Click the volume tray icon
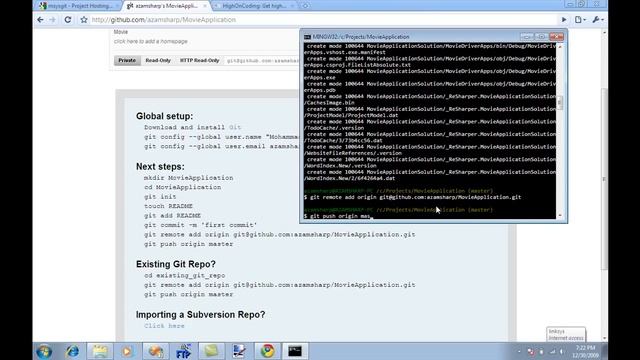The height and width of the screenshot is (360, 640). coord(562,351)
